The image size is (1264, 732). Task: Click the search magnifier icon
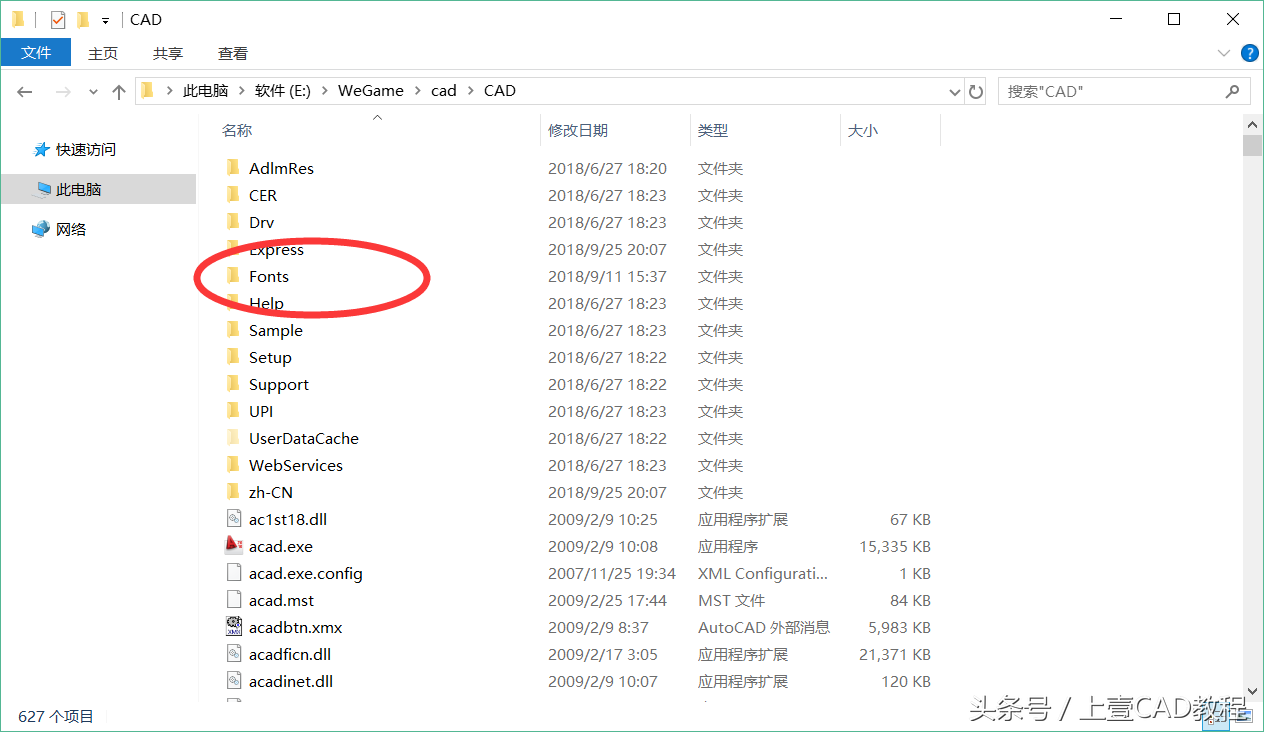1232,91
